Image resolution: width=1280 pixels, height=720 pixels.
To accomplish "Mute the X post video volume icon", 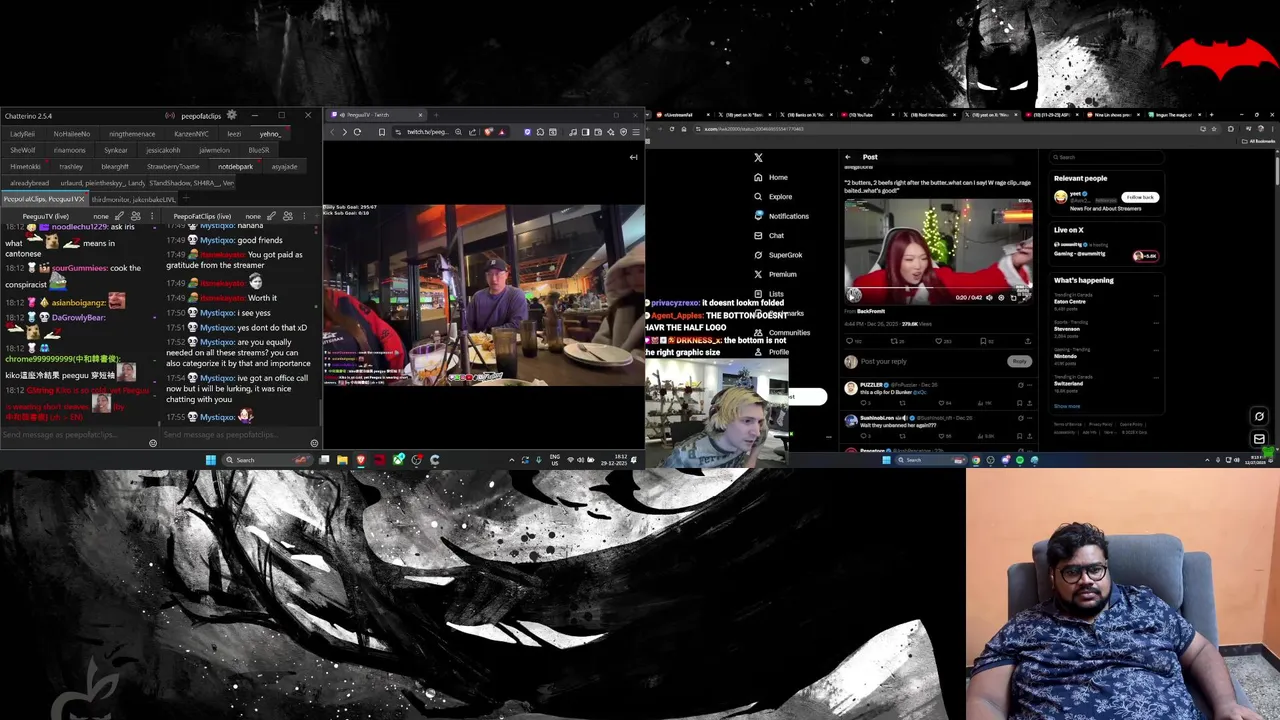I will click(989, 297).
